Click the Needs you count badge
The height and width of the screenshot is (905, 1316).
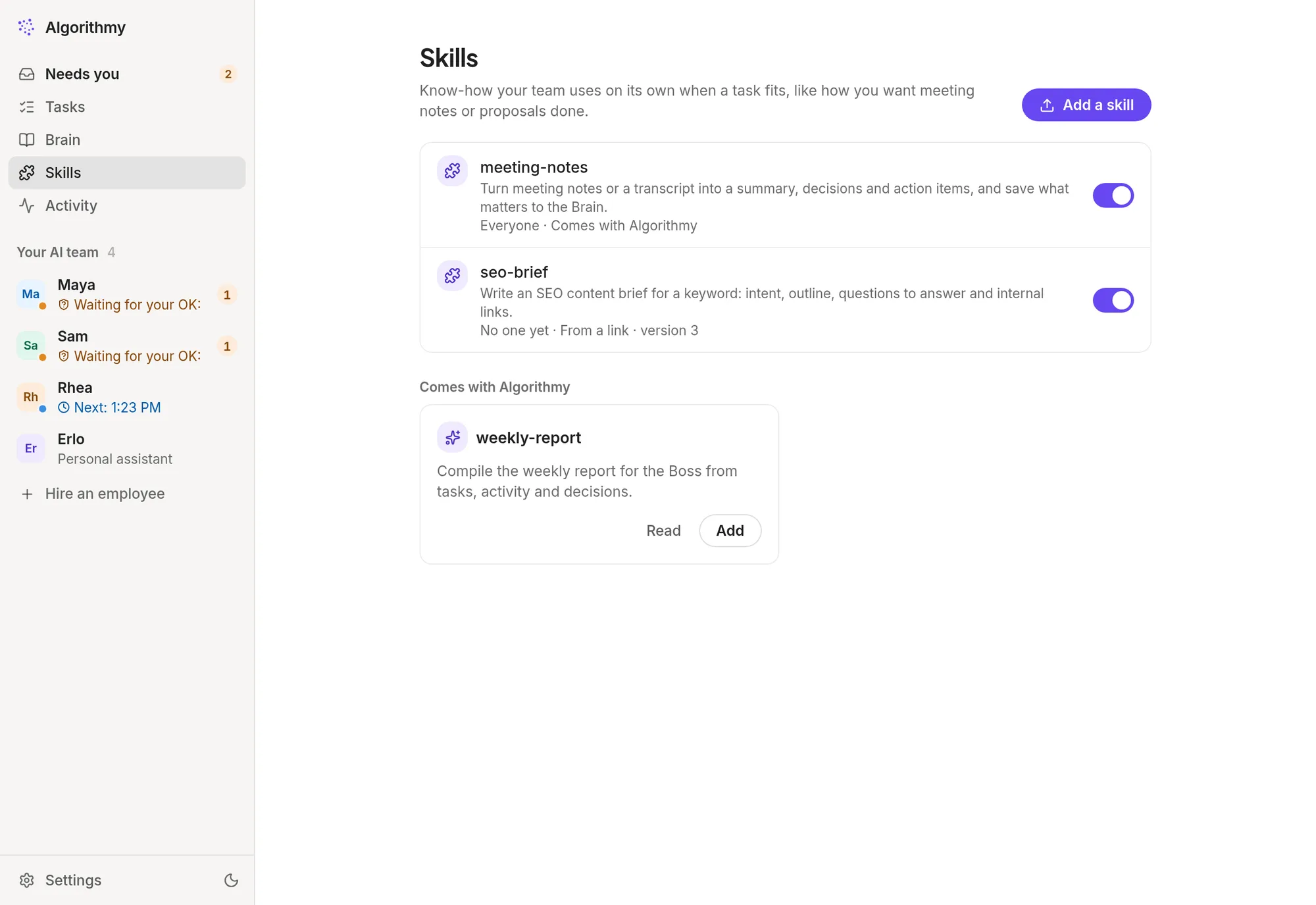click(228, 74)
